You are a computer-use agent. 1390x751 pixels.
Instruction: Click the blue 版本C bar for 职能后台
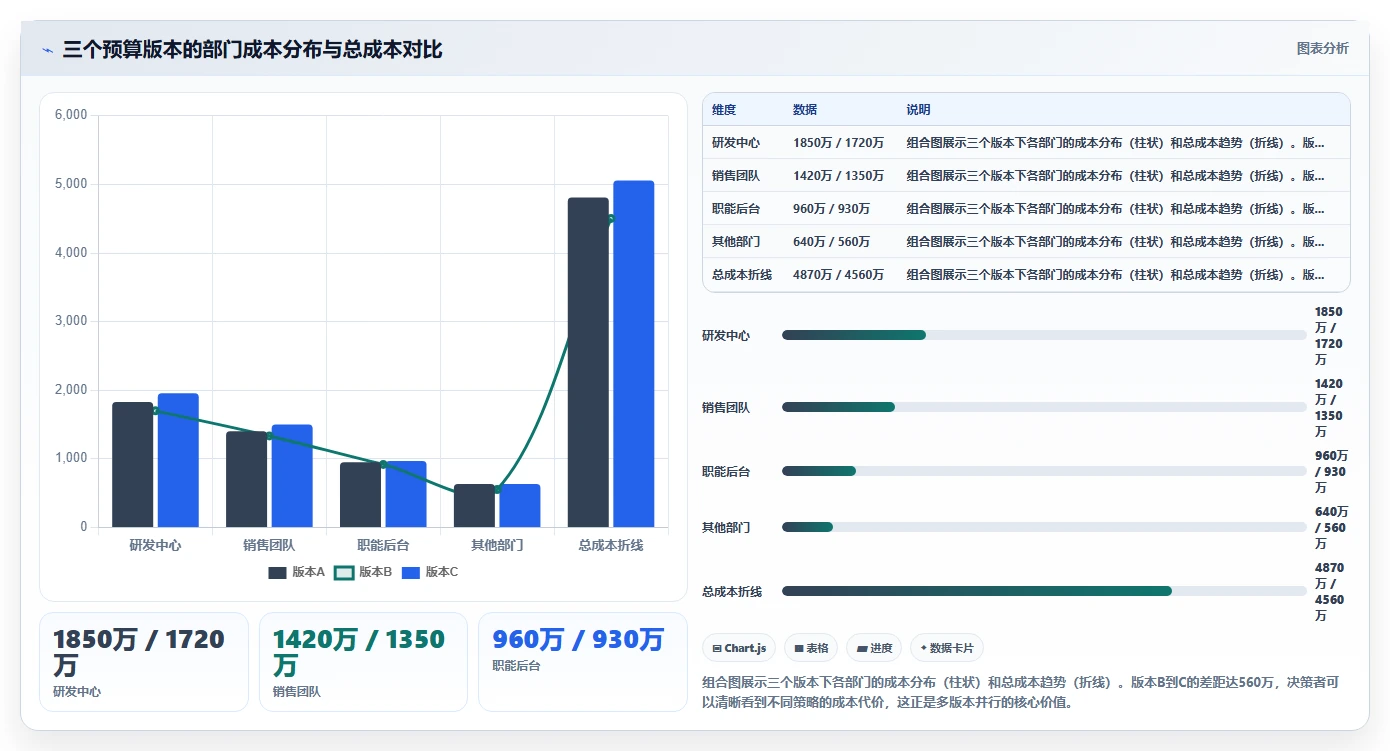(x=406, y=494)
